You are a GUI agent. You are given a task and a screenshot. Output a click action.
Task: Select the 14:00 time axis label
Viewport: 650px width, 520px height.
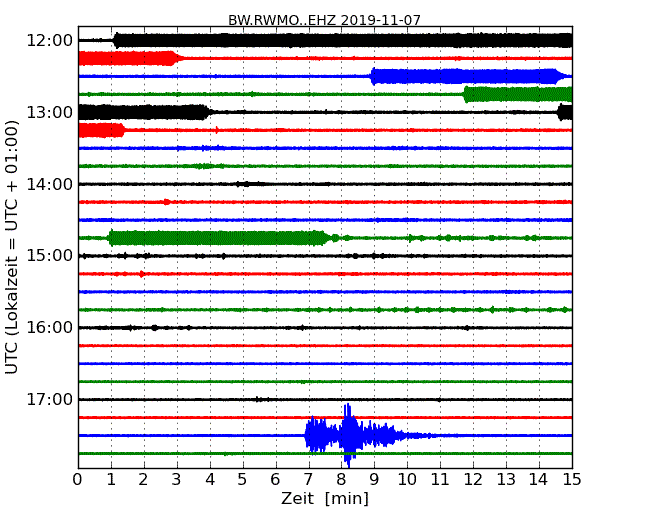pyautogui.click(x=50, y=184)
